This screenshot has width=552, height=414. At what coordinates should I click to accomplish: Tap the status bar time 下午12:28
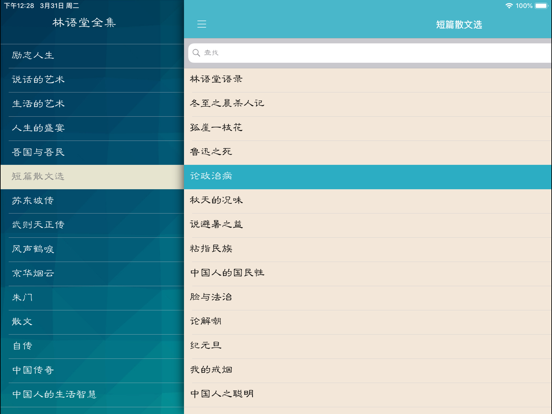click(x=19, y=6)
